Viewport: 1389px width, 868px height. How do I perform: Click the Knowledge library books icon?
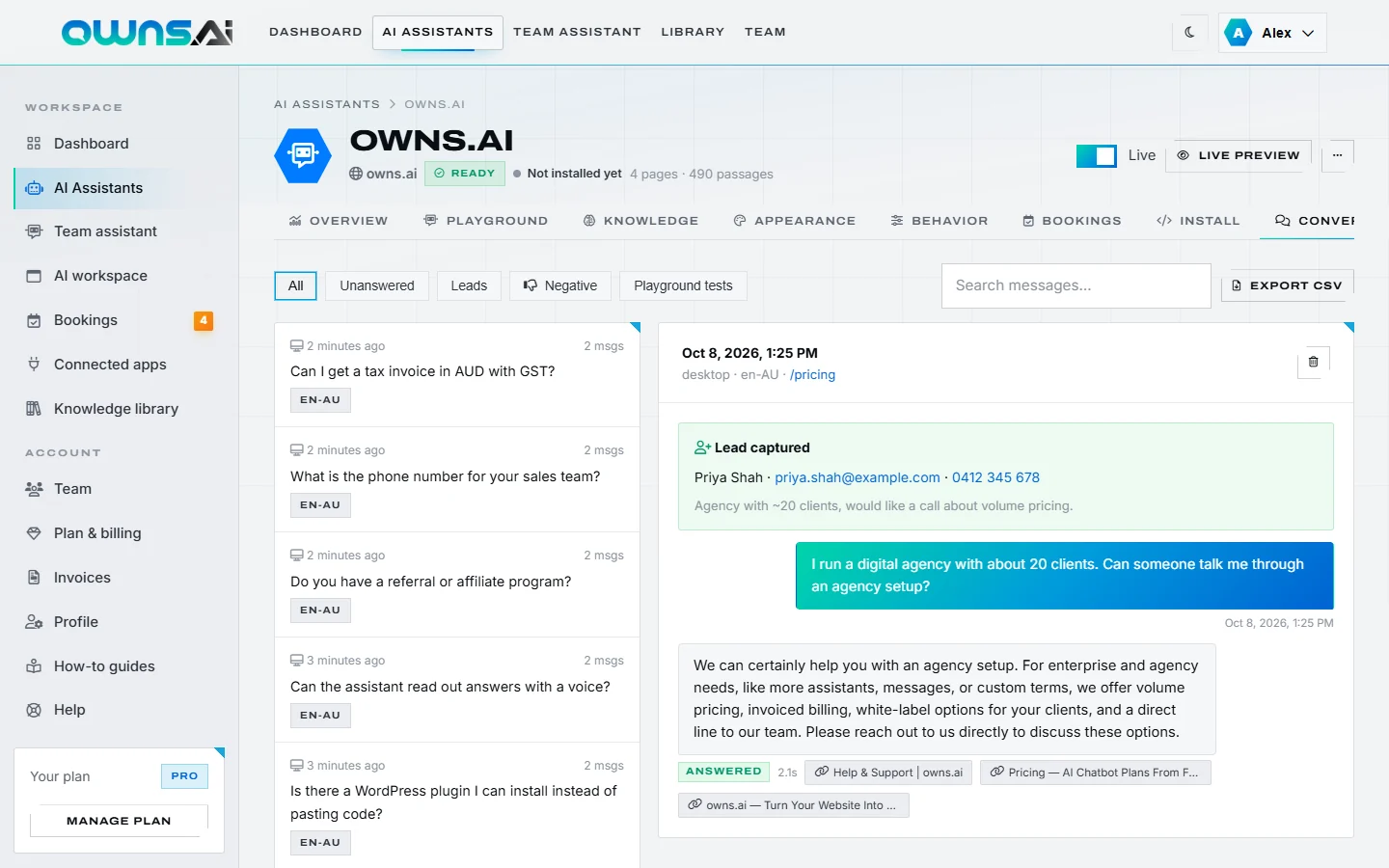(34, 409)
